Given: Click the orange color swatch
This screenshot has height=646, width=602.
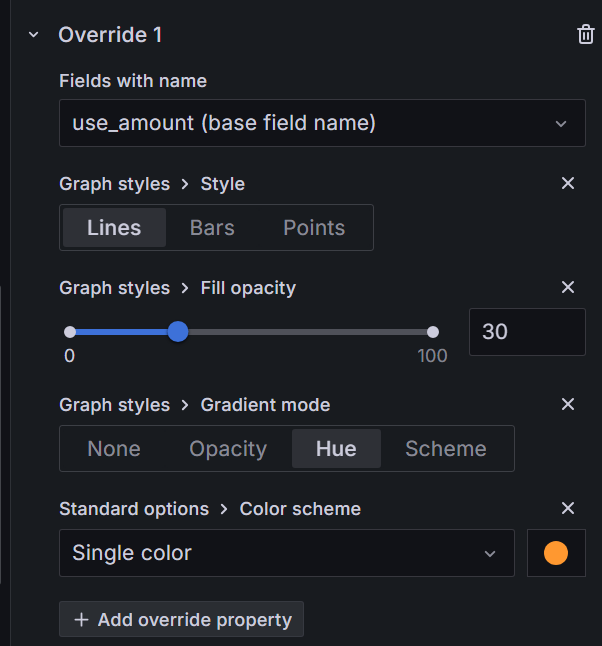Looking at the screenshot, I should (556, 553).
